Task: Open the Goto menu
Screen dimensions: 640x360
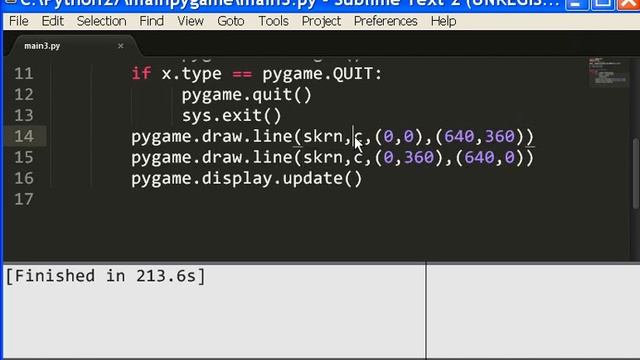Action: (x=231, y=21)
